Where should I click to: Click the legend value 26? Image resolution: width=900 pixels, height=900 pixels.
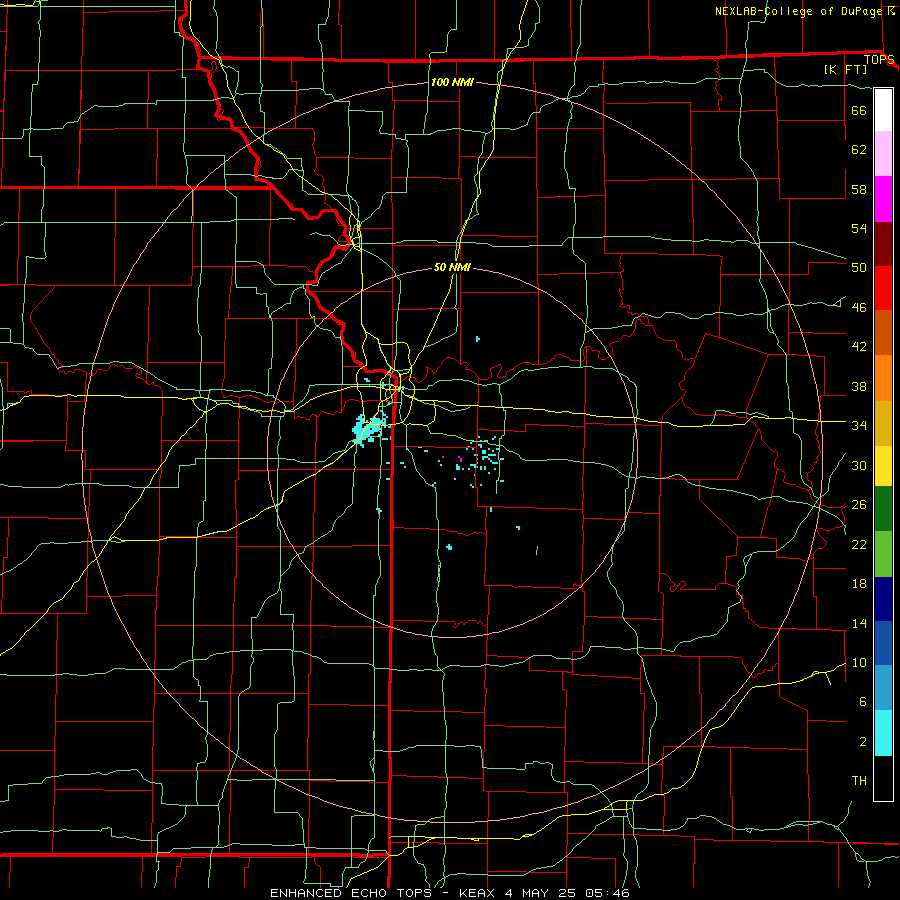click(x=859, y=505)
